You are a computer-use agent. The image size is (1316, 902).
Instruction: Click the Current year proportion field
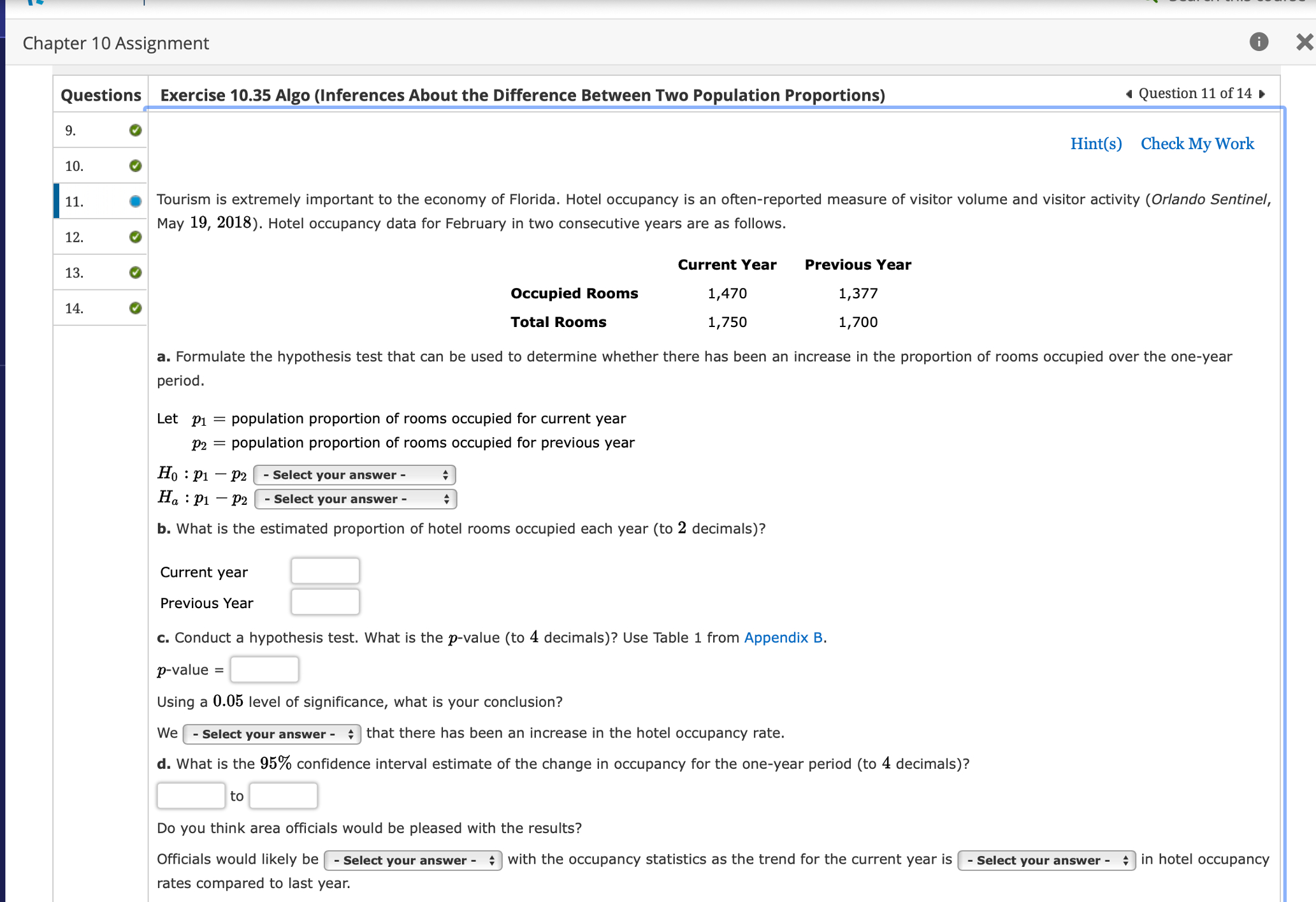click(325, 571)
